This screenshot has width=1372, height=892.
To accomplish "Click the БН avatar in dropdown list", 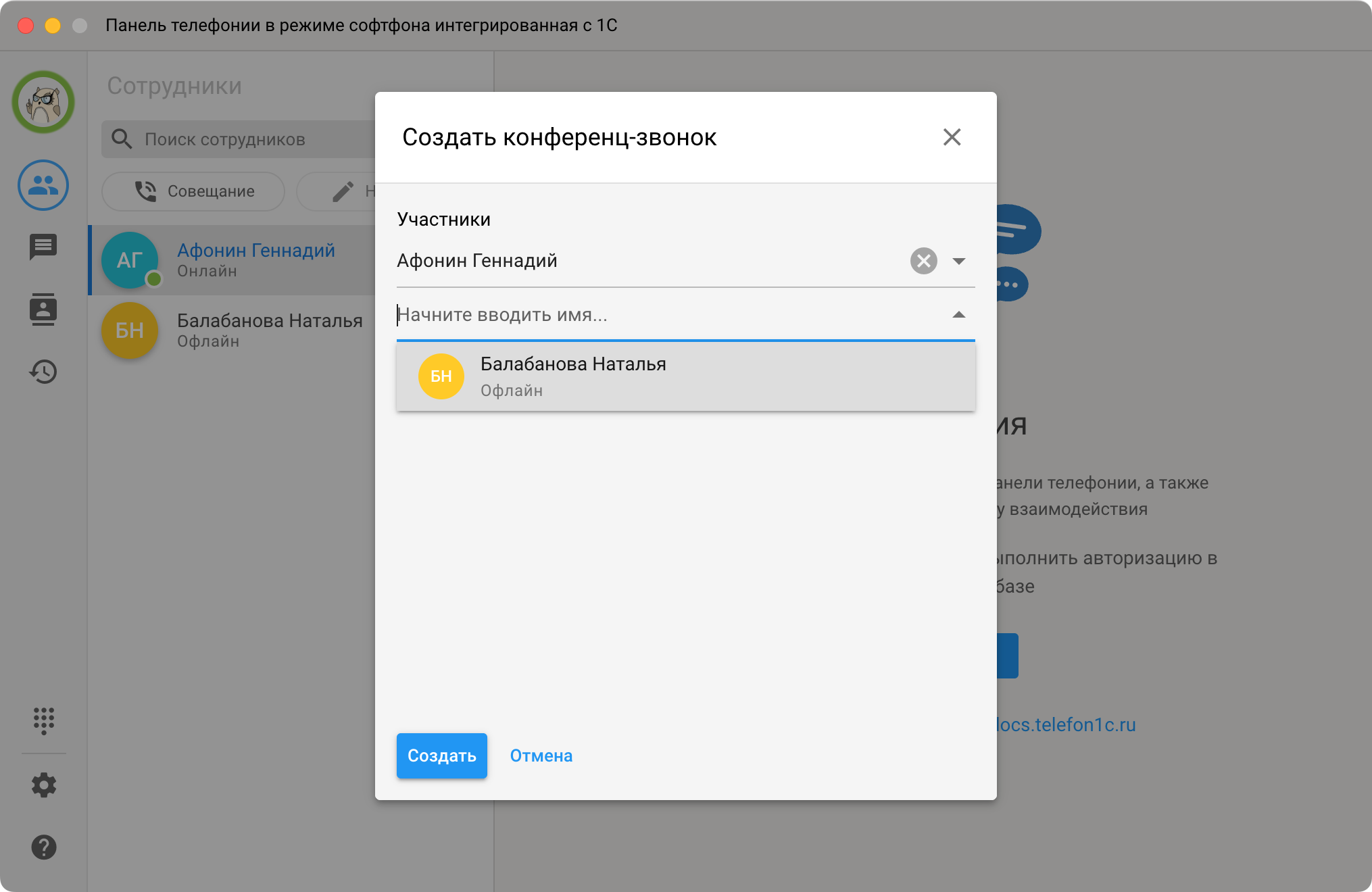I will (441, 376).
